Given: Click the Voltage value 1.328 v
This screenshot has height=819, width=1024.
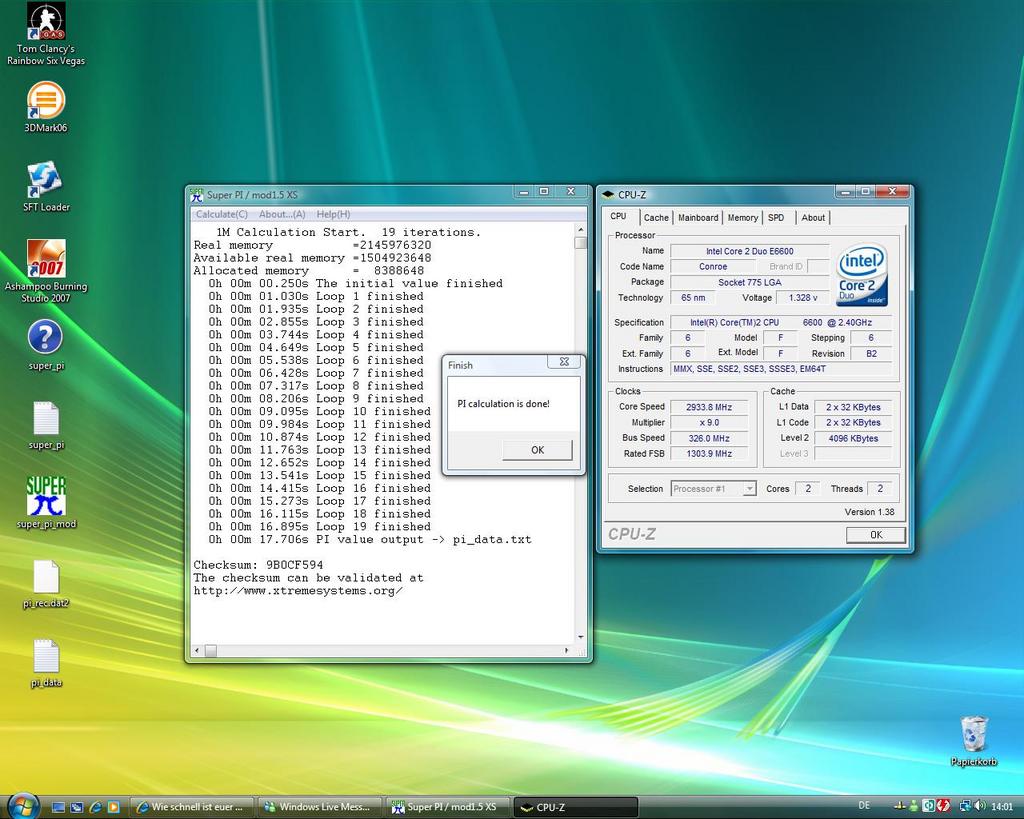Looking at the screenshot, I should 803,298.
